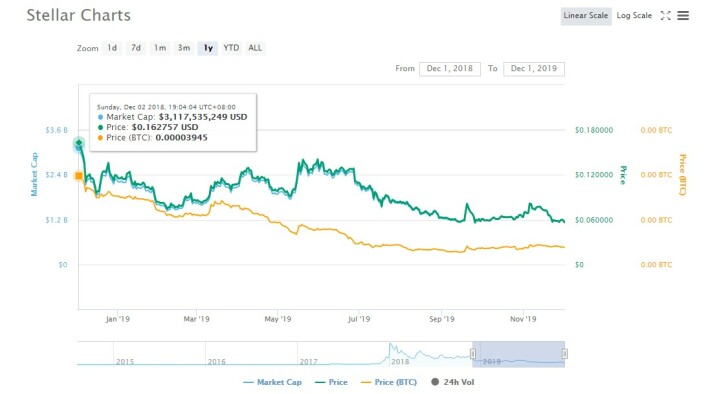Screen dimensions: 710x394
Task: Click the Jul '19 axis label
Action: click(359, 319)
